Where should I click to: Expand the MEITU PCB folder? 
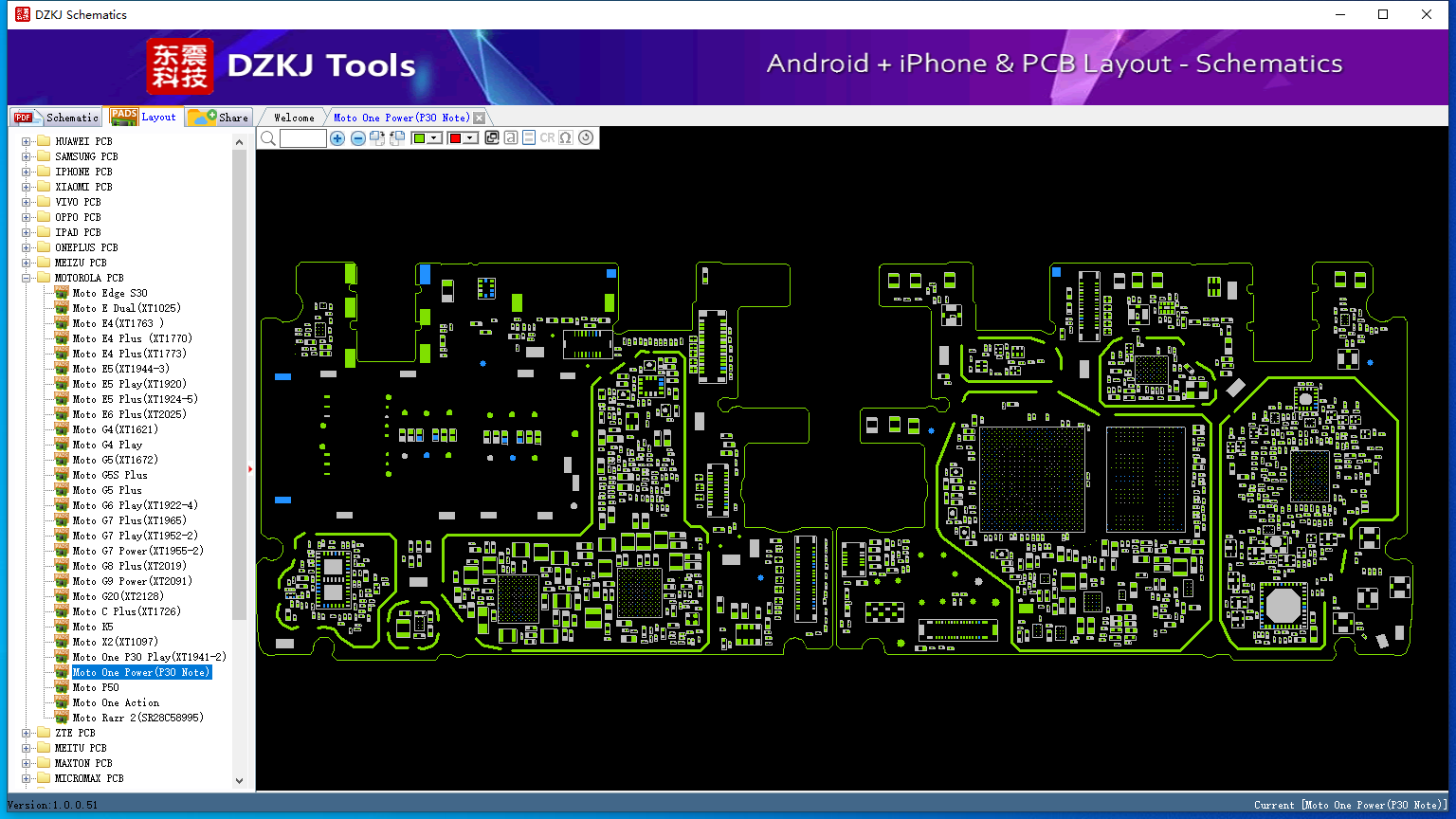(27, 748)
